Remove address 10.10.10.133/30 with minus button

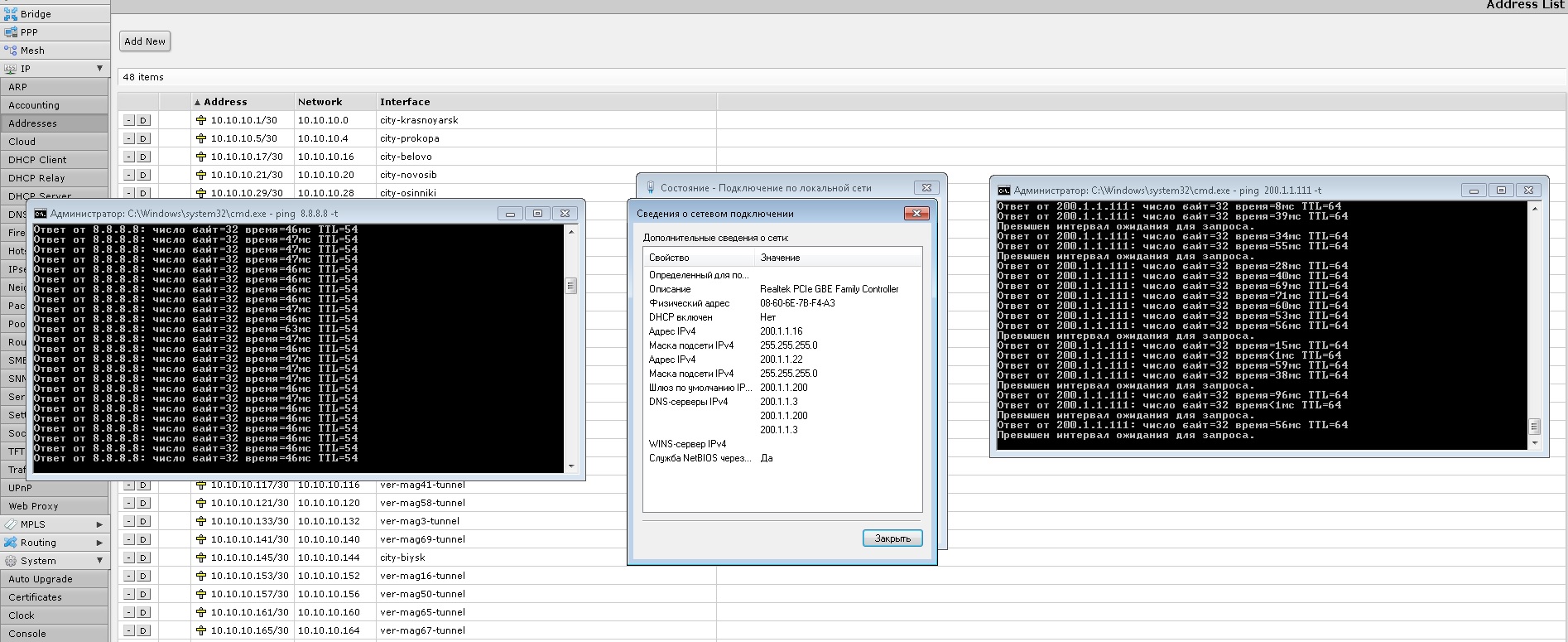pos(129,521)
